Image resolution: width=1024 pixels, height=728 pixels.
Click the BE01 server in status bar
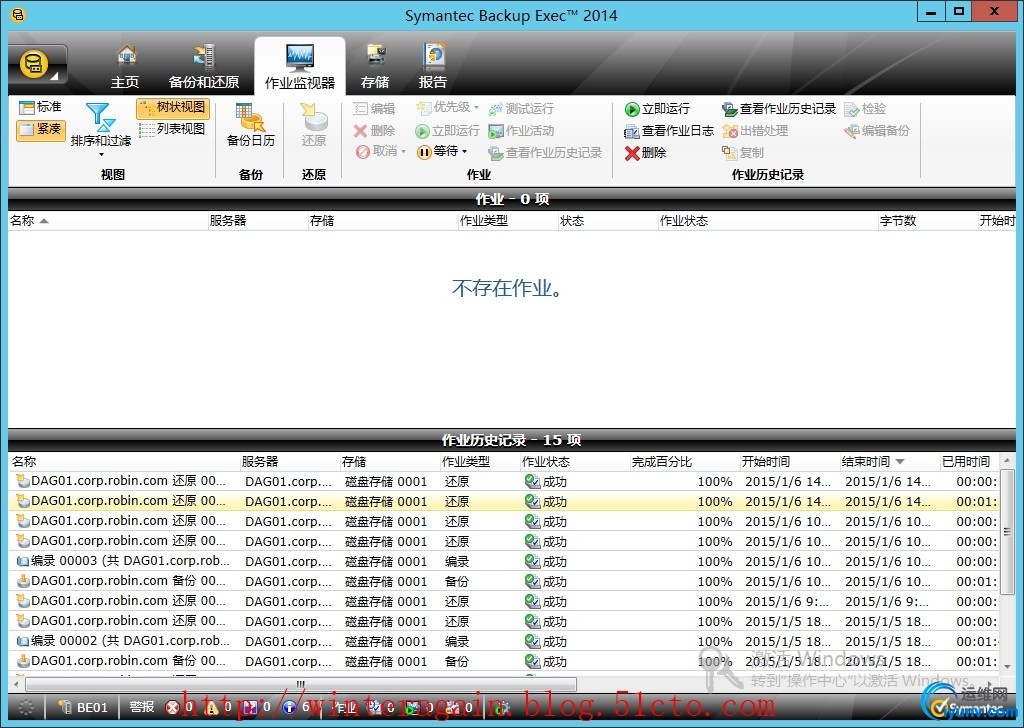point(83,708)
